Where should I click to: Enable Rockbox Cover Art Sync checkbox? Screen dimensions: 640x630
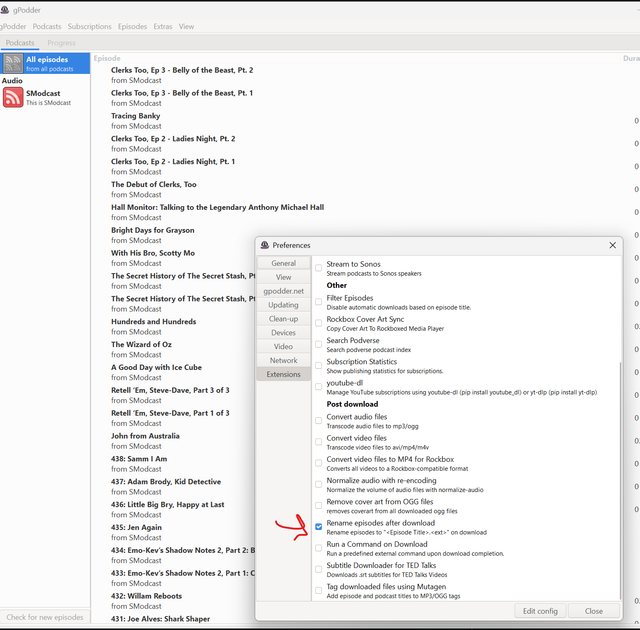(318, 323)
